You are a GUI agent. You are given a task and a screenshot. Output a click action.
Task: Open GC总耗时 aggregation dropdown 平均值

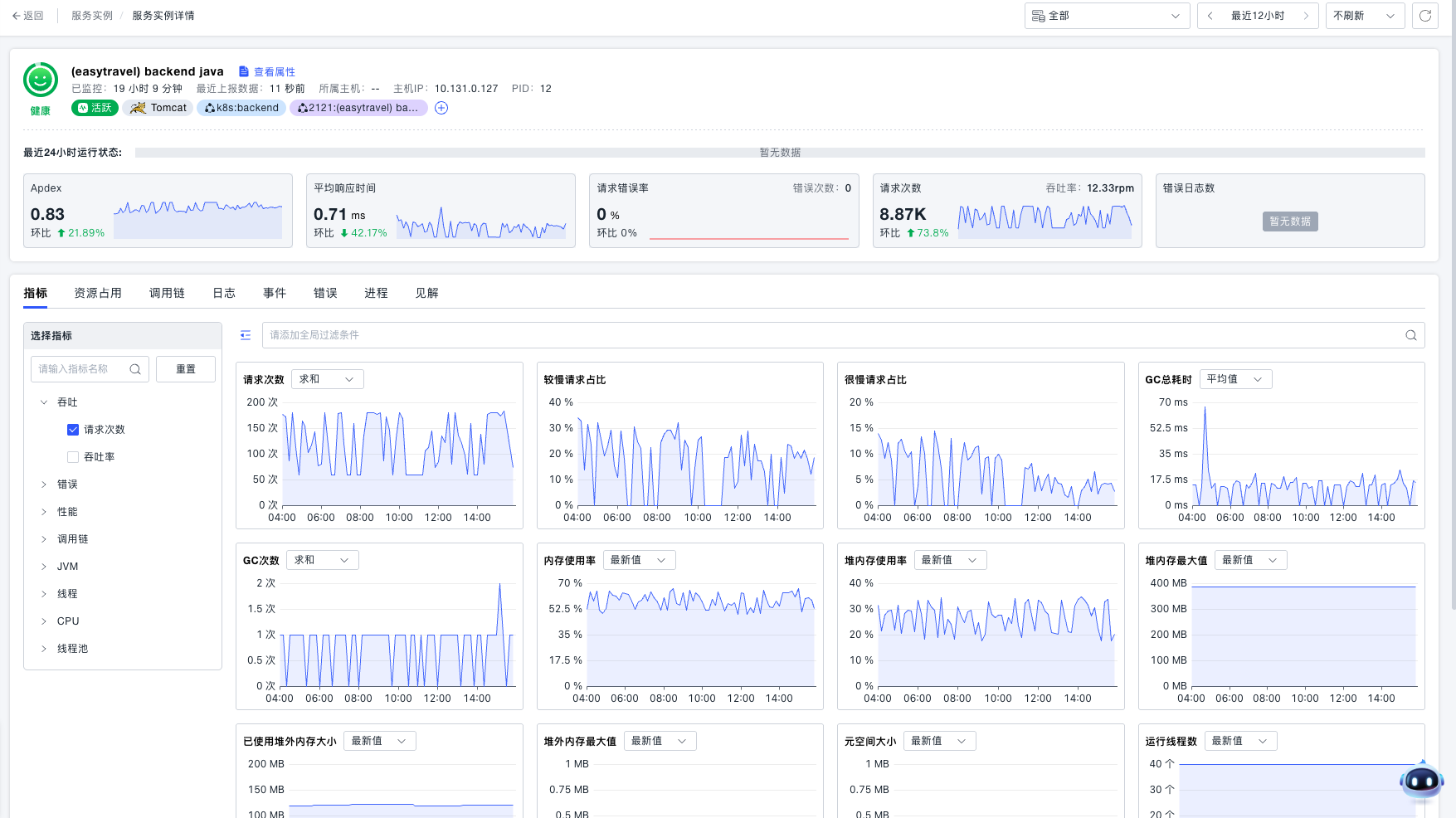pyautogui.click(x=1234, y=379)
